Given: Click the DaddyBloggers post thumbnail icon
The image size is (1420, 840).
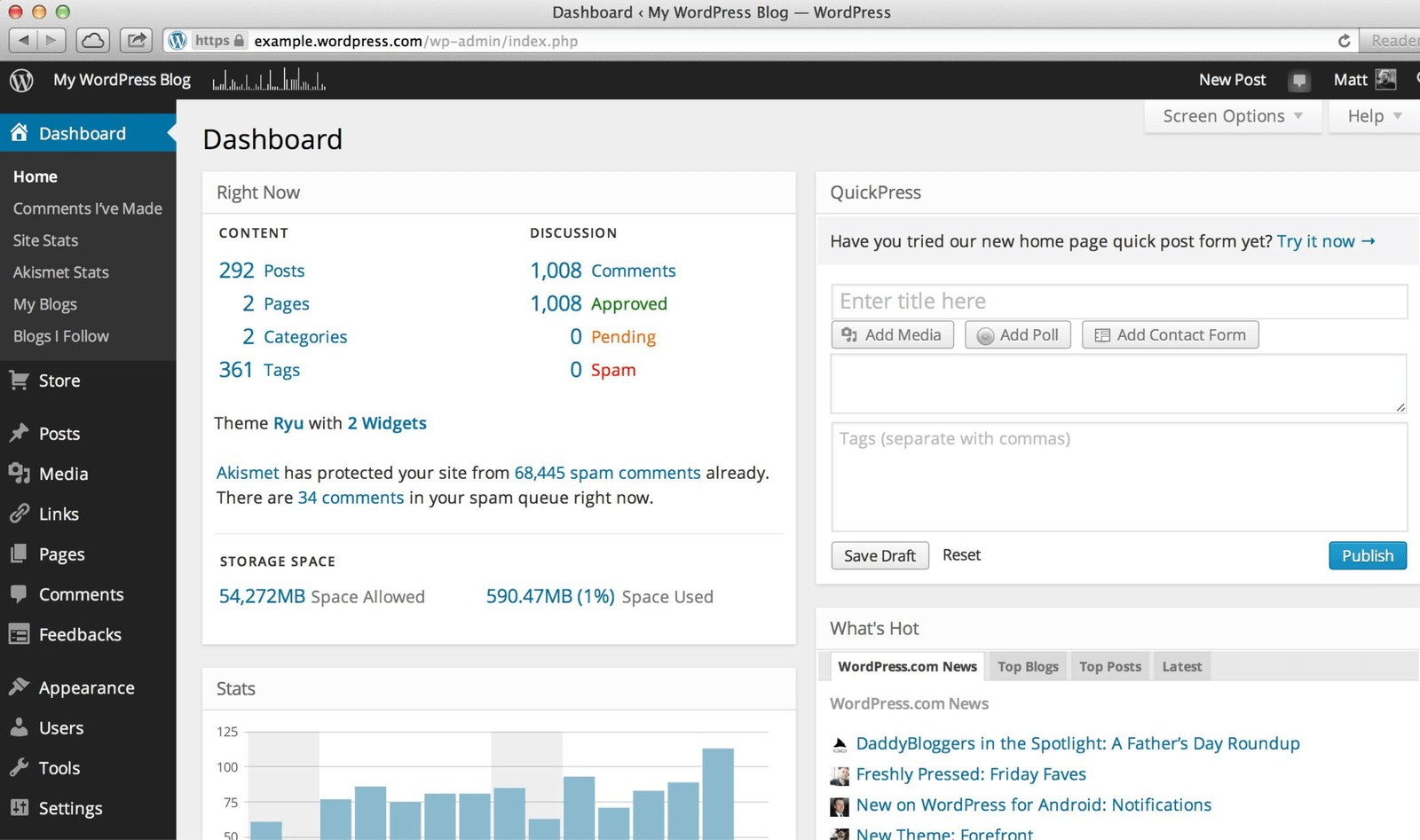Looking at the screenshot, I should (840, 745).
